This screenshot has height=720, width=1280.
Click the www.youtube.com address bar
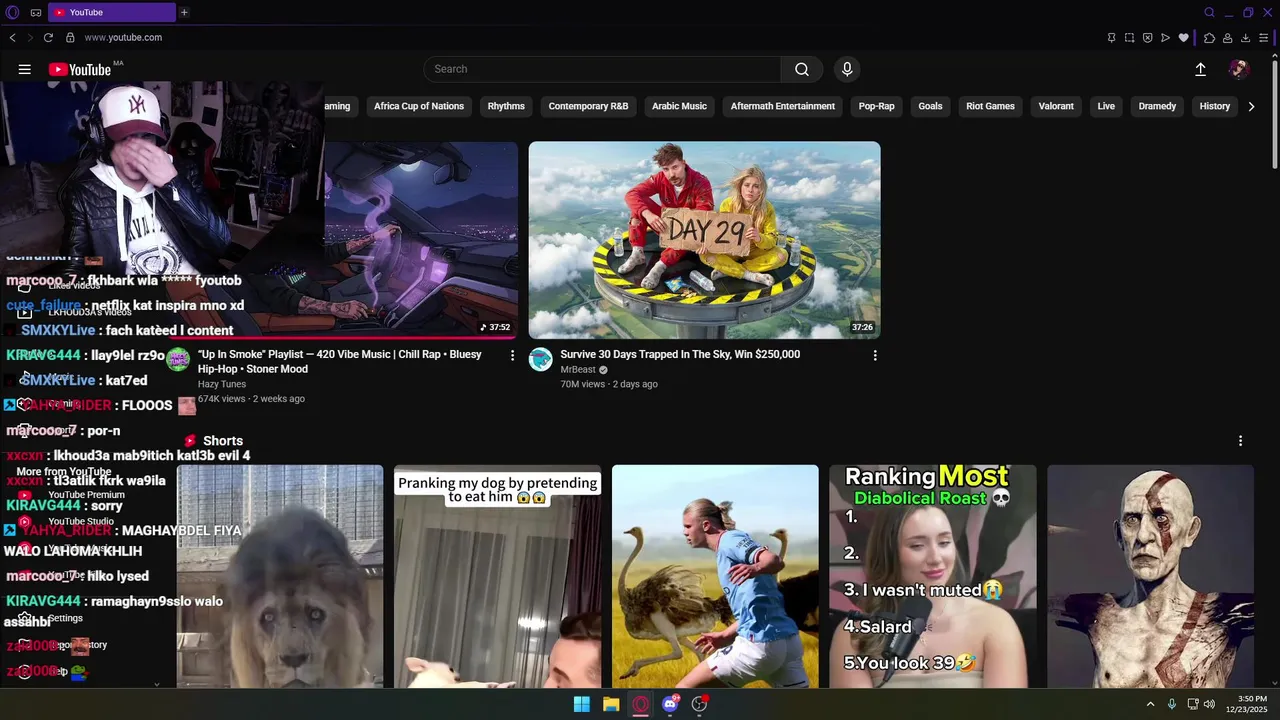pos(123,37)
